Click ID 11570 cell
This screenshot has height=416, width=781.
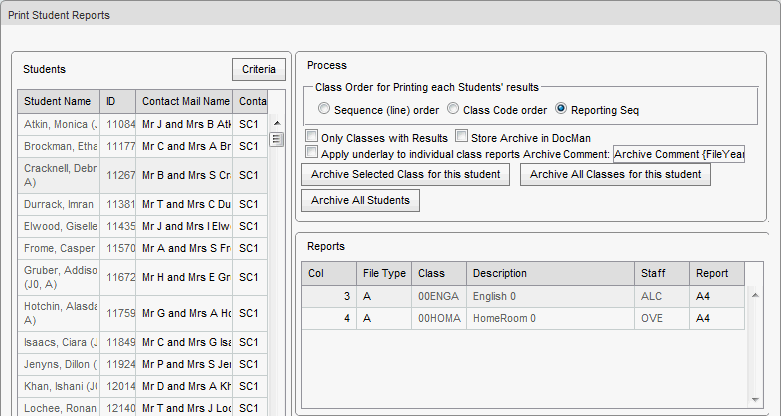click(x=118, y=248)
